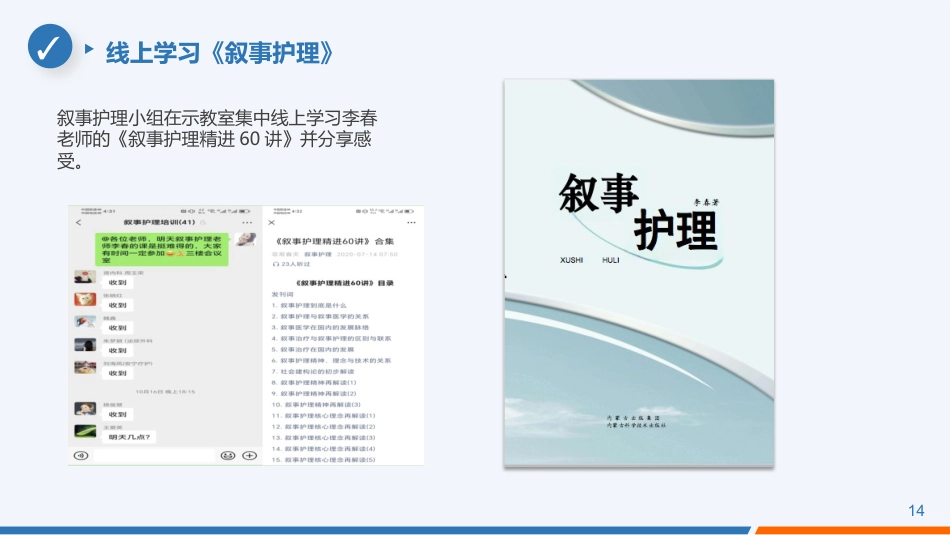Open item 7. 社会建构论的初步解读
Image resolution: width=950 pixels, height=535 pixels.
[313, 371]
